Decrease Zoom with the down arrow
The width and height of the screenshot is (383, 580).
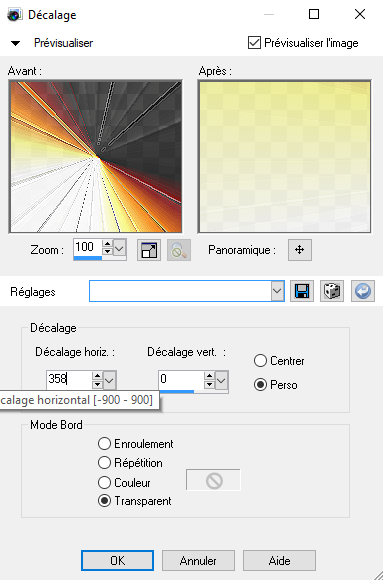click(x=107, y=251)
